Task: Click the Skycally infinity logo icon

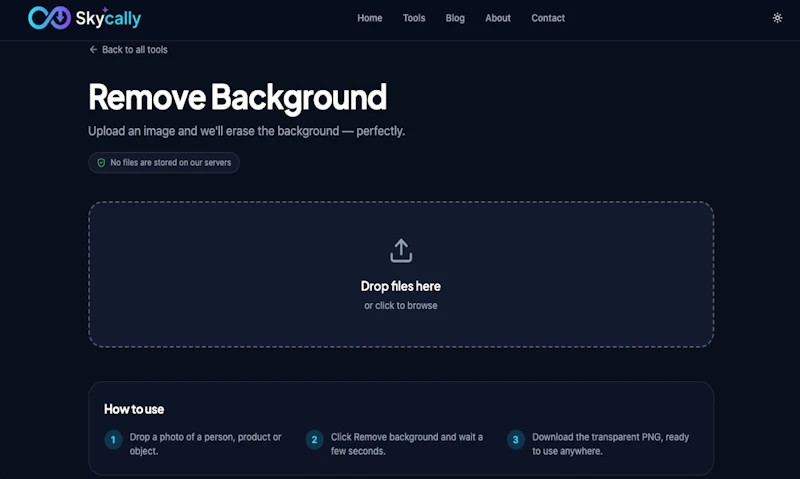Action: coord(49,18)
